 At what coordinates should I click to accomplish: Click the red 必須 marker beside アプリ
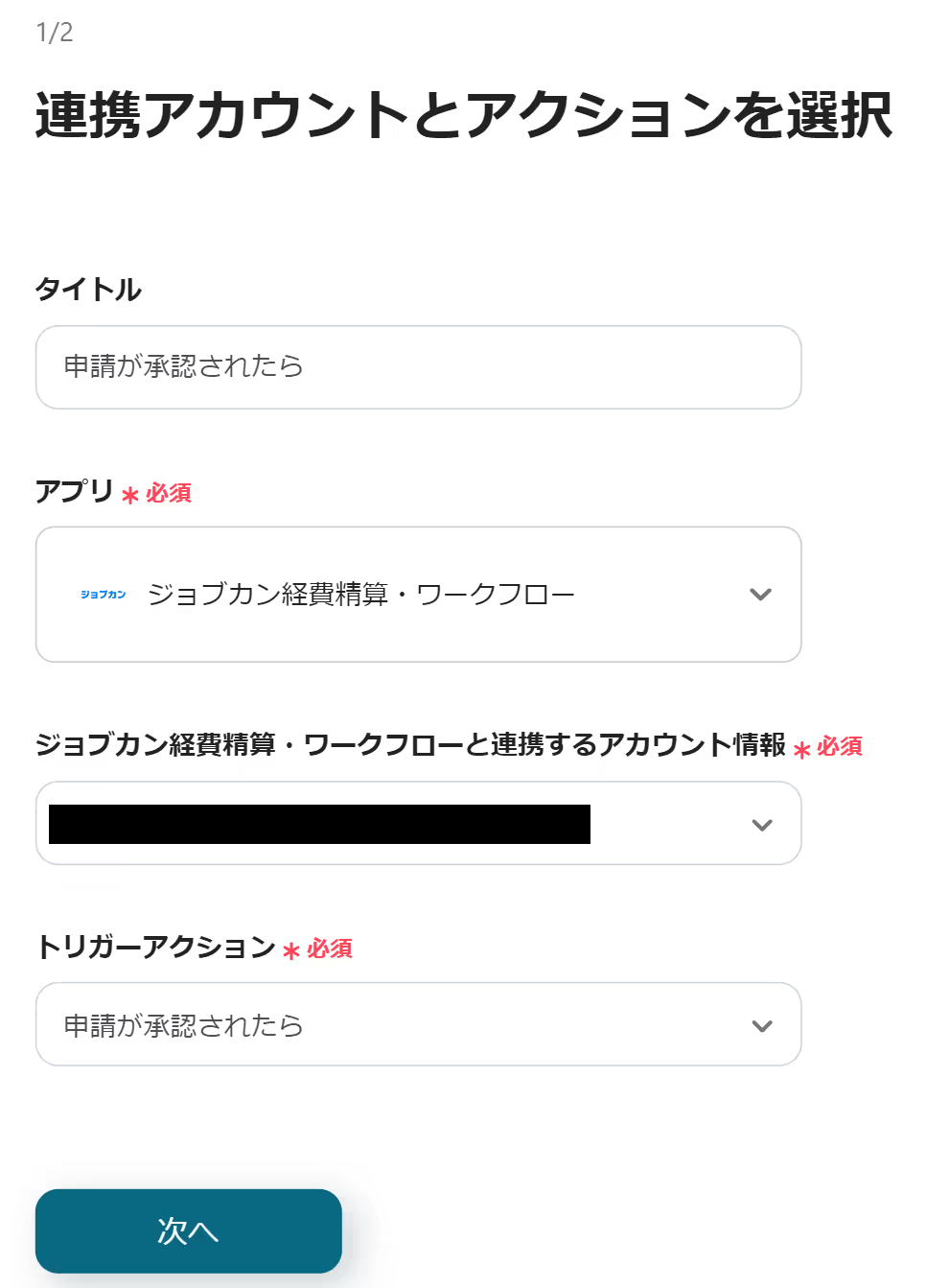tap(169, 493)
